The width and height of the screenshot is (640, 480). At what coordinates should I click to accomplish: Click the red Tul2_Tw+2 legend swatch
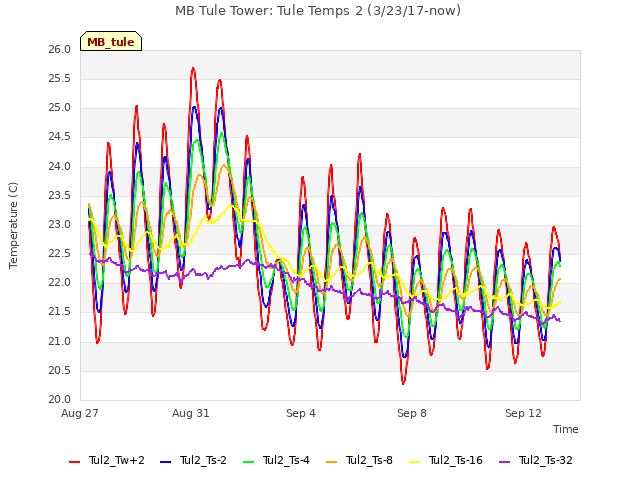pyautogui.click(x=74, y=462)
